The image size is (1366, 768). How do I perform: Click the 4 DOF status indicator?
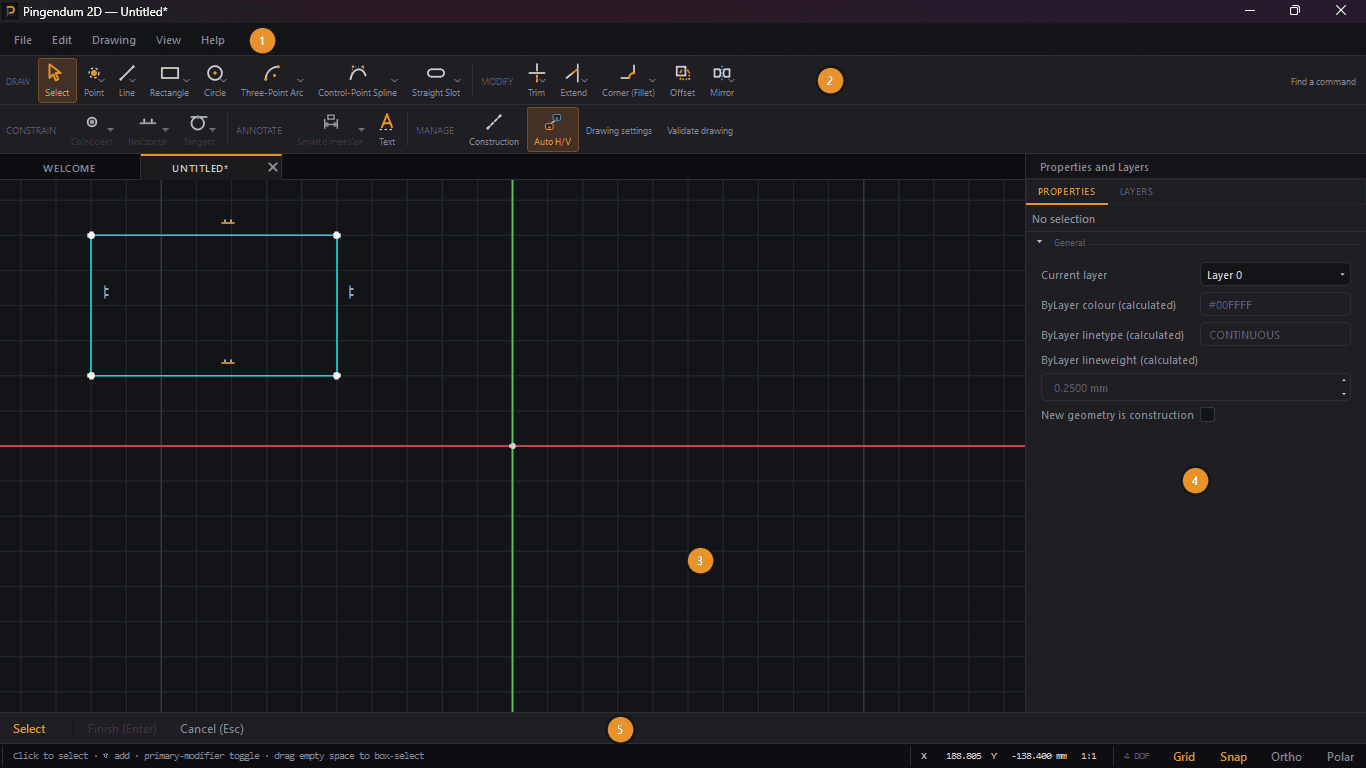[1136, 756]
